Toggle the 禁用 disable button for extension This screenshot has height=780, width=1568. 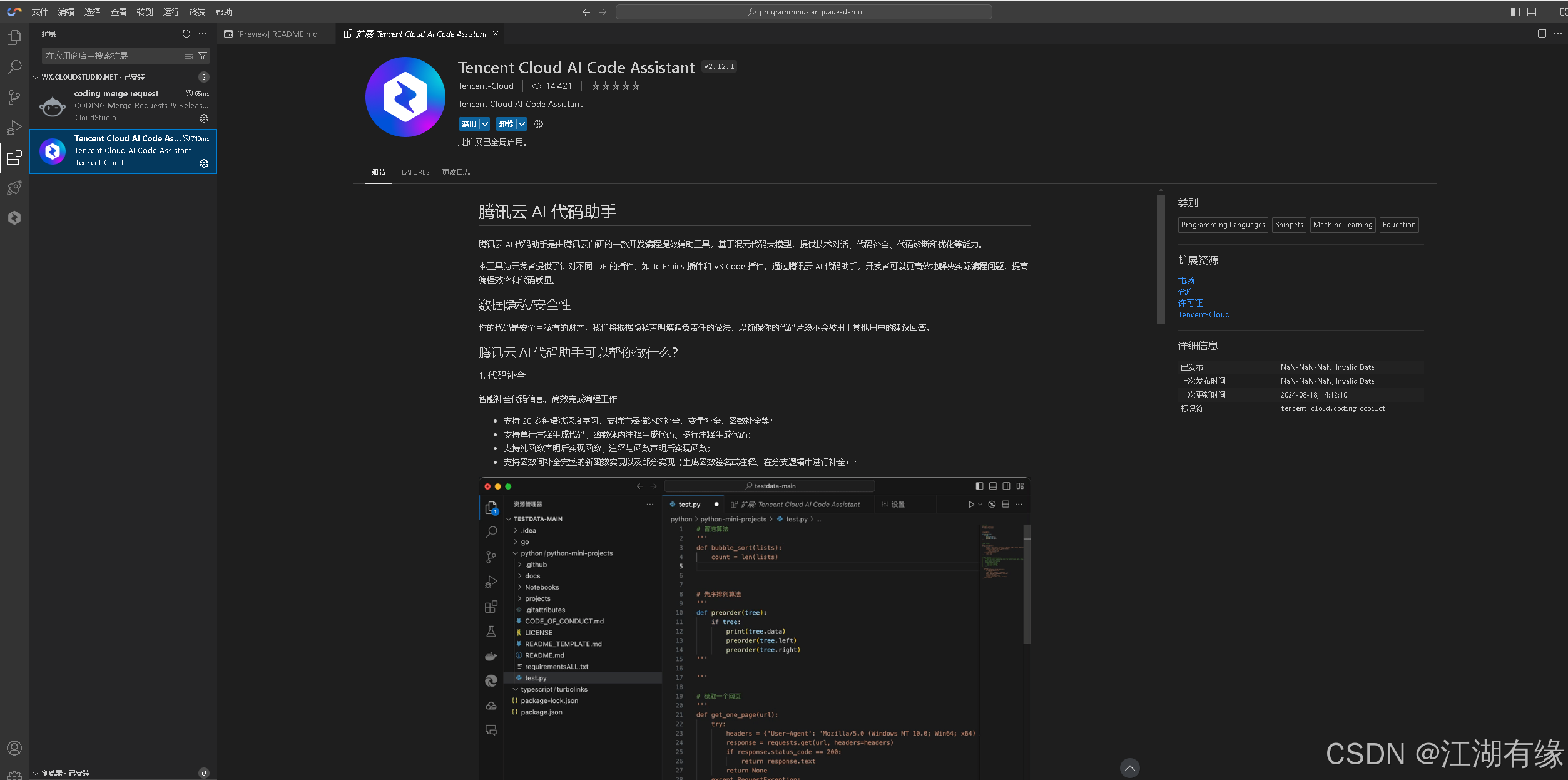(x=468, y=123)
